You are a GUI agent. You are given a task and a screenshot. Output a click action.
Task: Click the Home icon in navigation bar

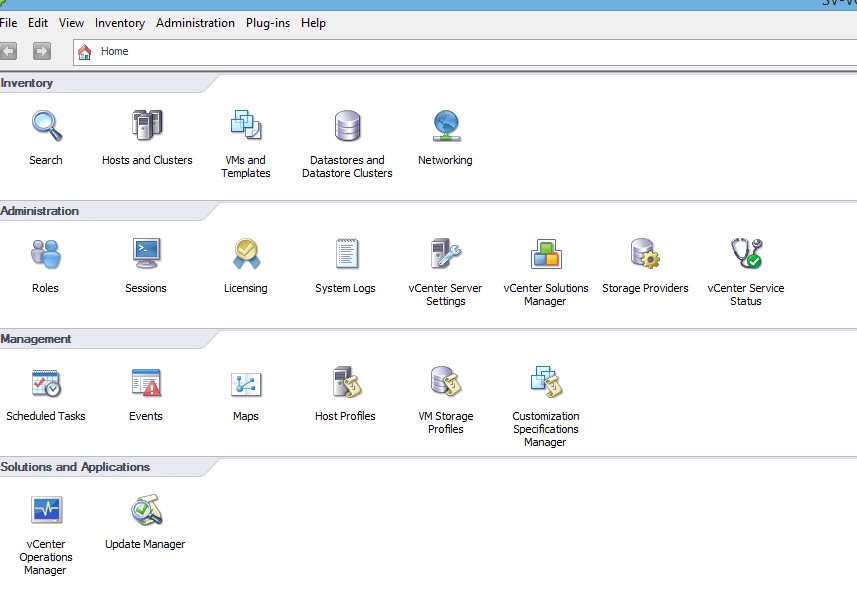(x=84, y=52)
